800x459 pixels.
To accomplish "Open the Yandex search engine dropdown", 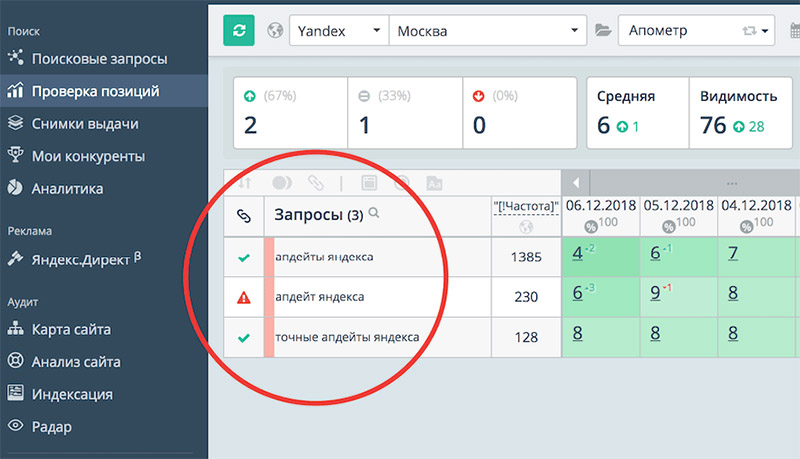I will [339, 31].
